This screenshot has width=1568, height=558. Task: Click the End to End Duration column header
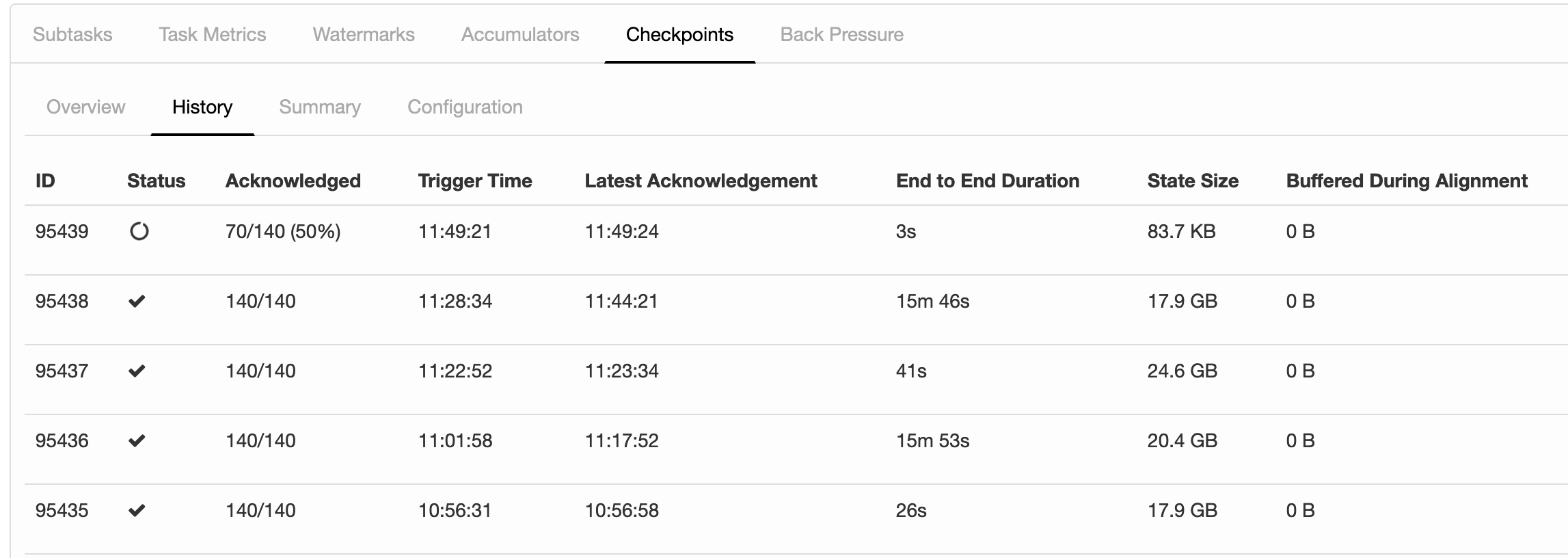988,181
